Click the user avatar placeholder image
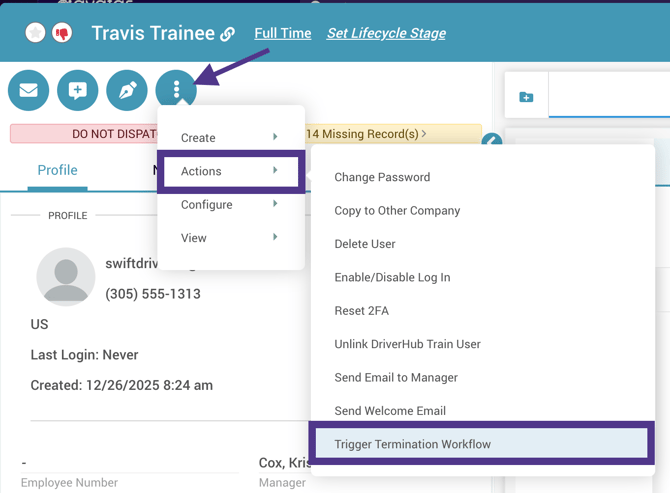 coord(66,276)
